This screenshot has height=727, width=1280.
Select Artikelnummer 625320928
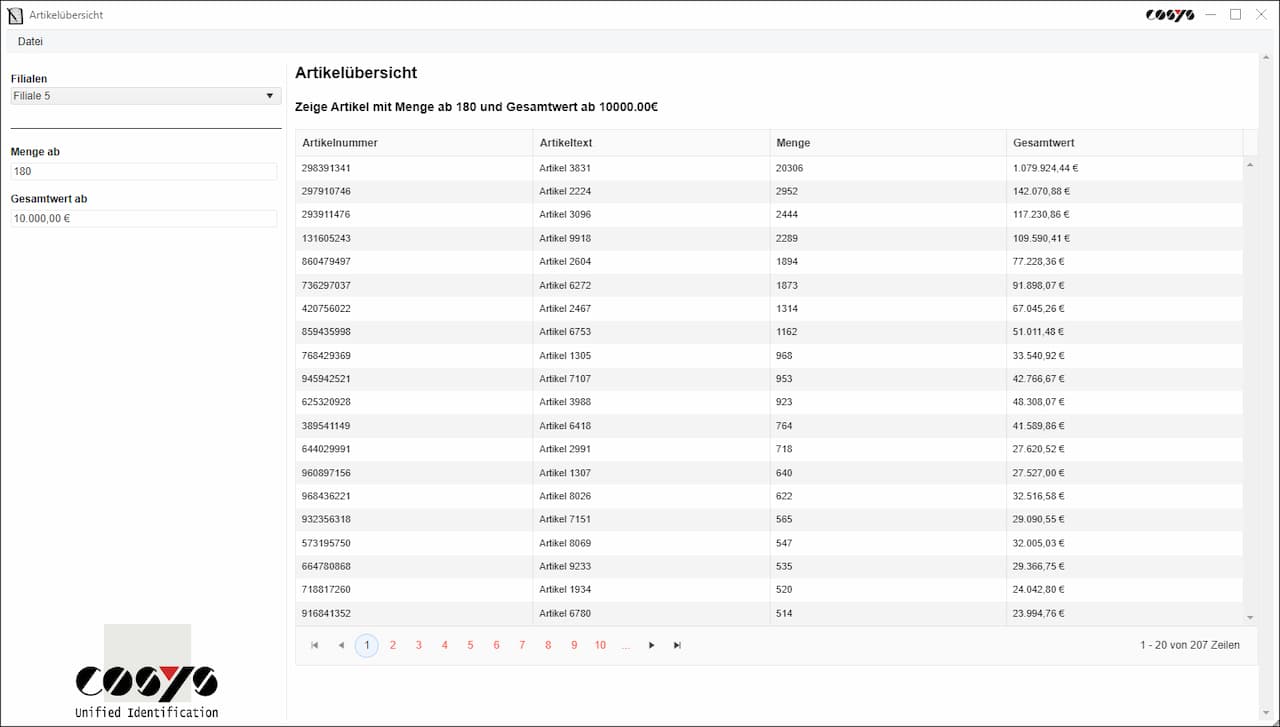click(414, 402)
